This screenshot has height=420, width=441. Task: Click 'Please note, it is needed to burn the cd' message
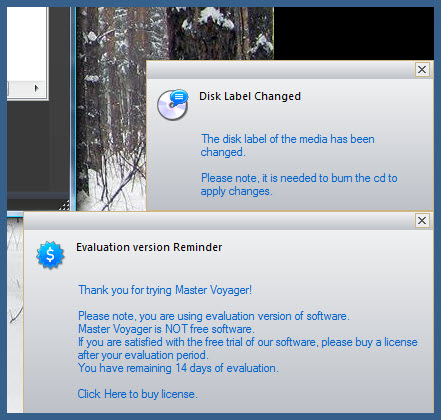pyautogui.click(x=299, y=184)
